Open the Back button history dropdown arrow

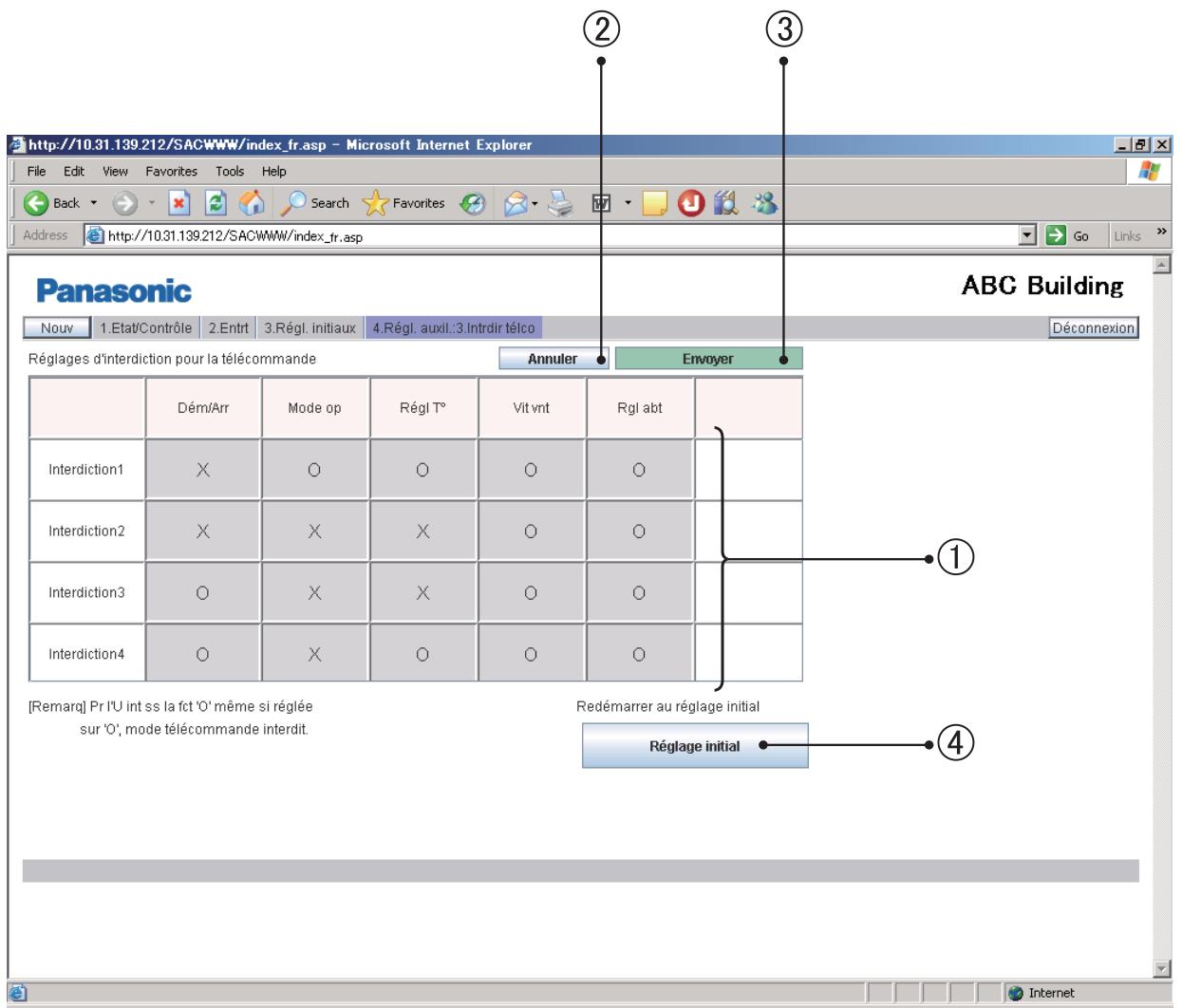(94, 204)
